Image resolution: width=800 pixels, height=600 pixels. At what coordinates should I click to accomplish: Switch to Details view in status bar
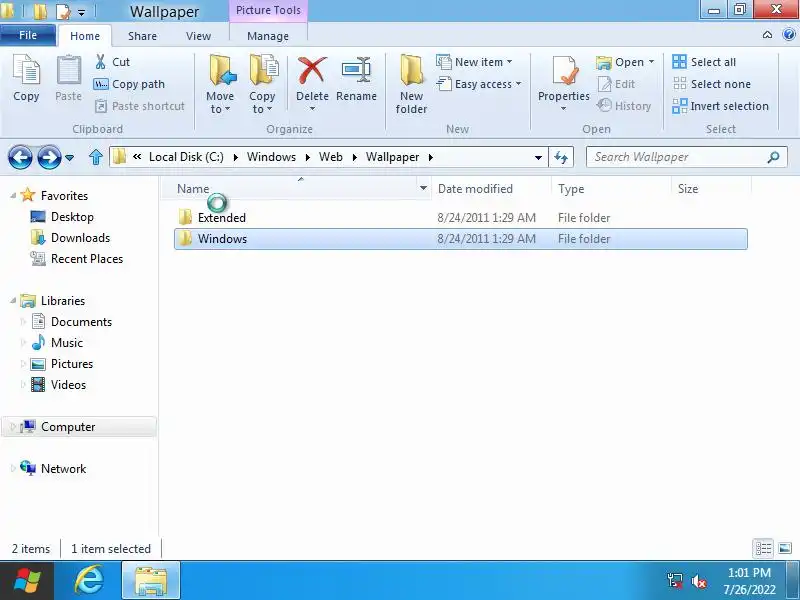(763, 549)
